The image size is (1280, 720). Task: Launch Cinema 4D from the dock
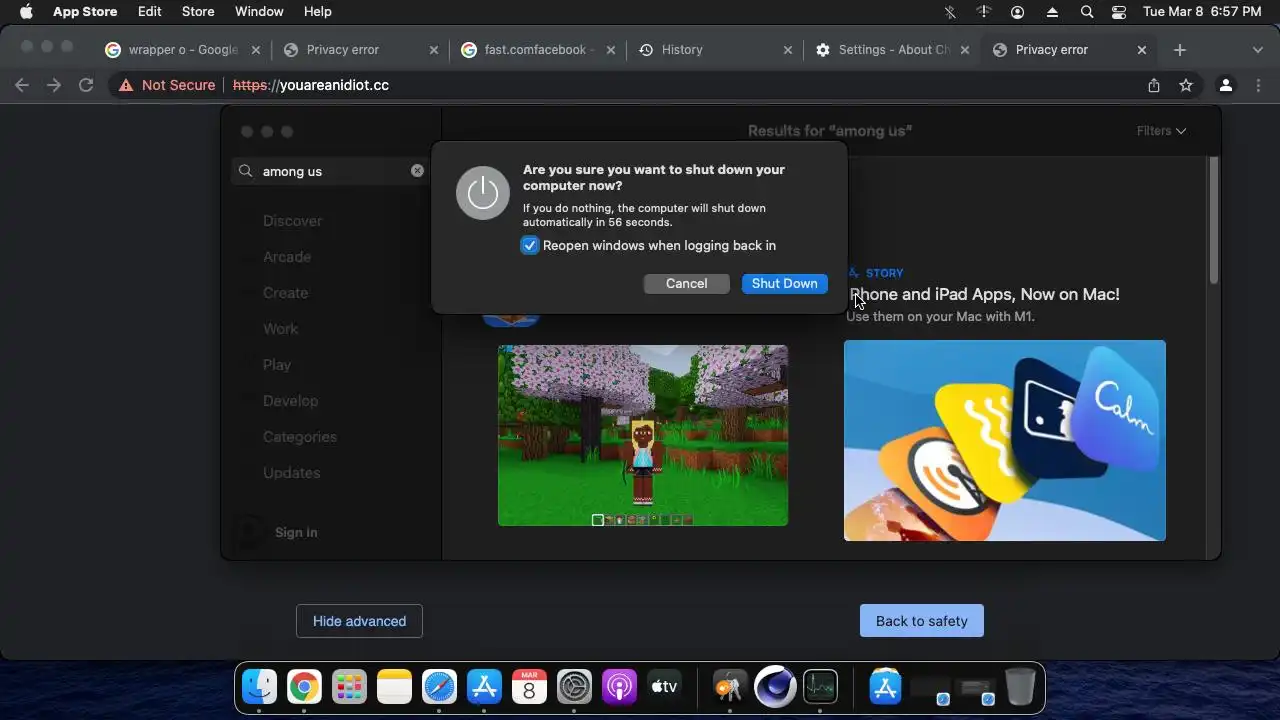(775, 687)
